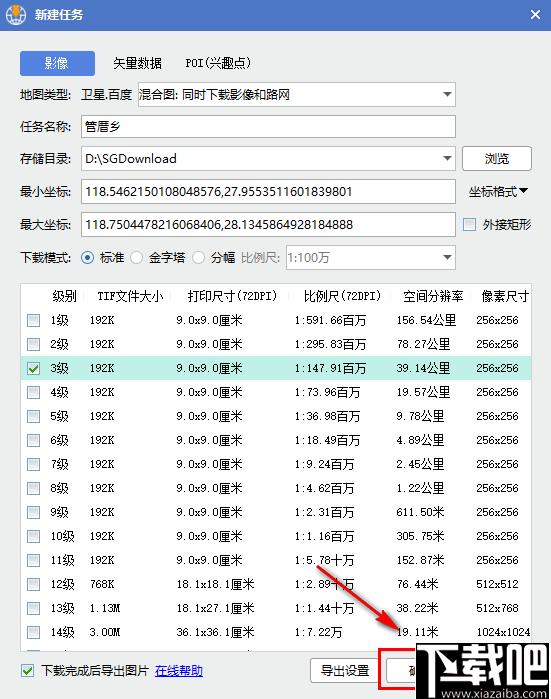Viewport: 551px width, 699px height.
Task: Click the 浏览 button
Action: click(x=497, y=159)
